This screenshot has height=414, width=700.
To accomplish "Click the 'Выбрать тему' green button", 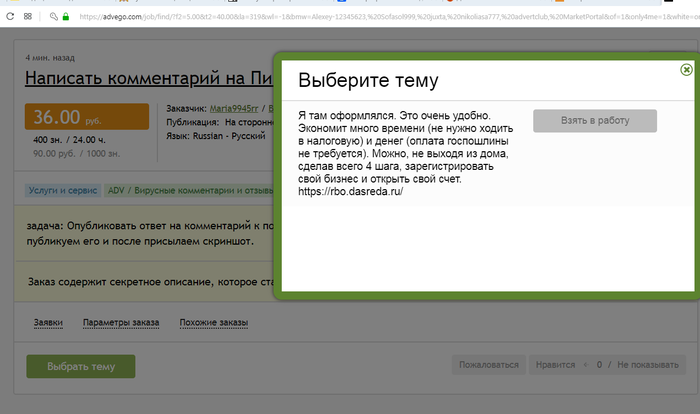I will click(81, 366).
